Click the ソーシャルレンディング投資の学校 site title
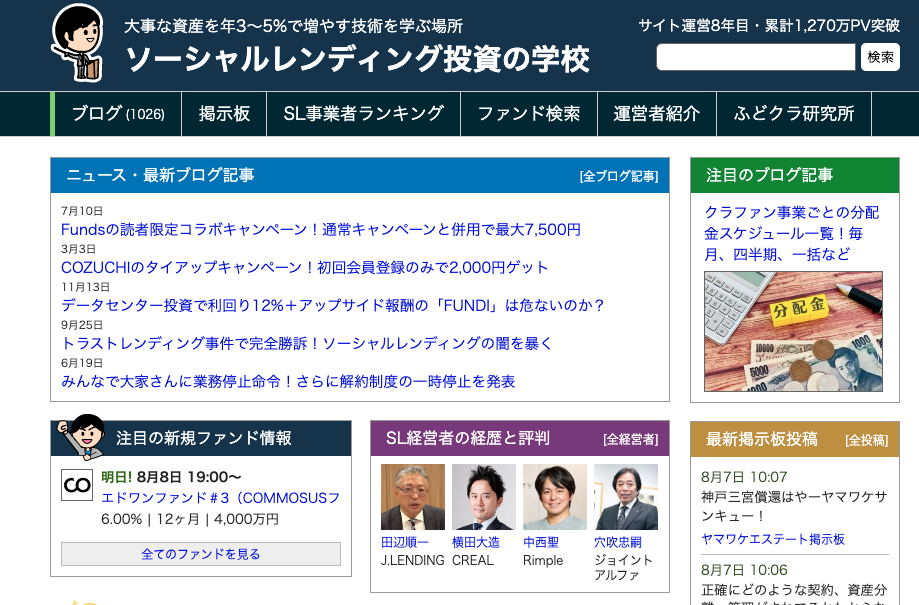This screenshot has height=605, width=919. (x=358, y=59)
